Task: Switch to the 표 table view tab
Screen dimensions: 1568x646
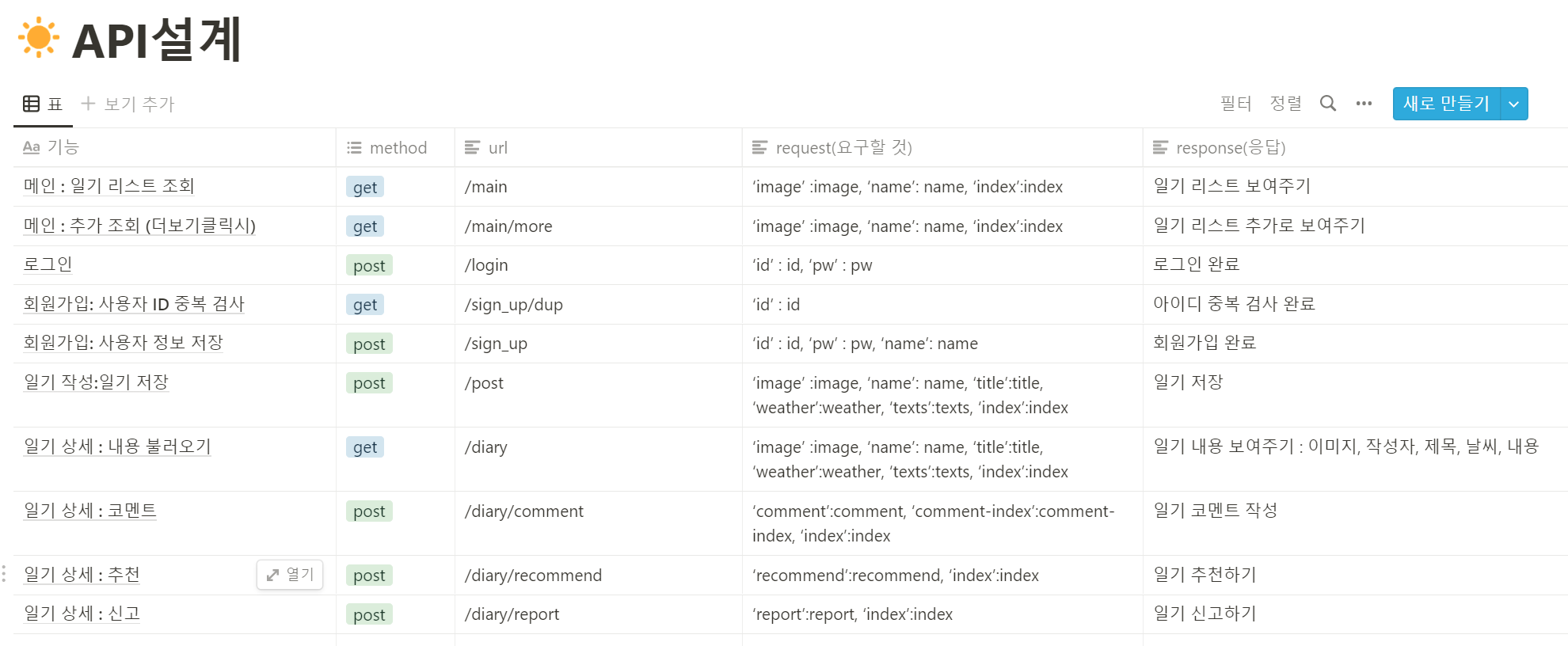Action: (43, 104)
